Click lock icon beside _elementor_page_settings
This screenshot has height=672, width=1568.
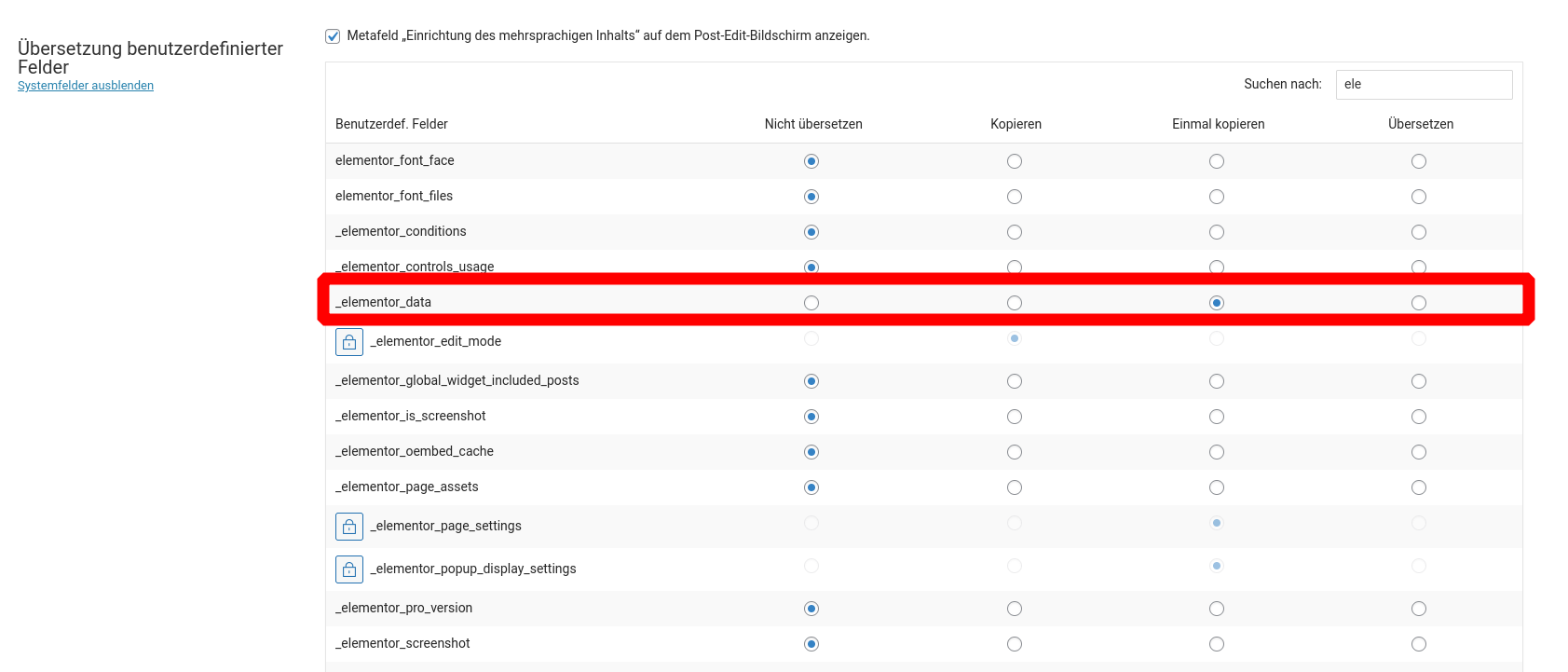(x=349, y=527)
